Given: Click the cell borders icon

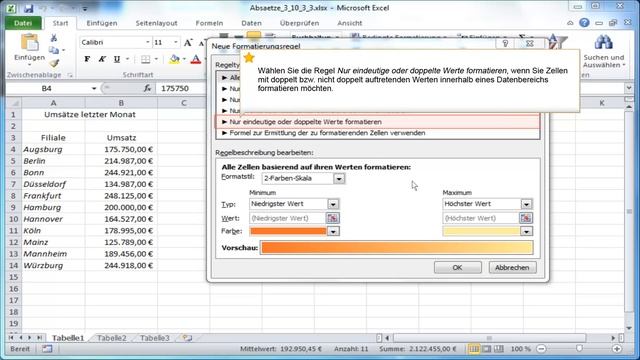Looking at the screenshot, I should [145, 60].
